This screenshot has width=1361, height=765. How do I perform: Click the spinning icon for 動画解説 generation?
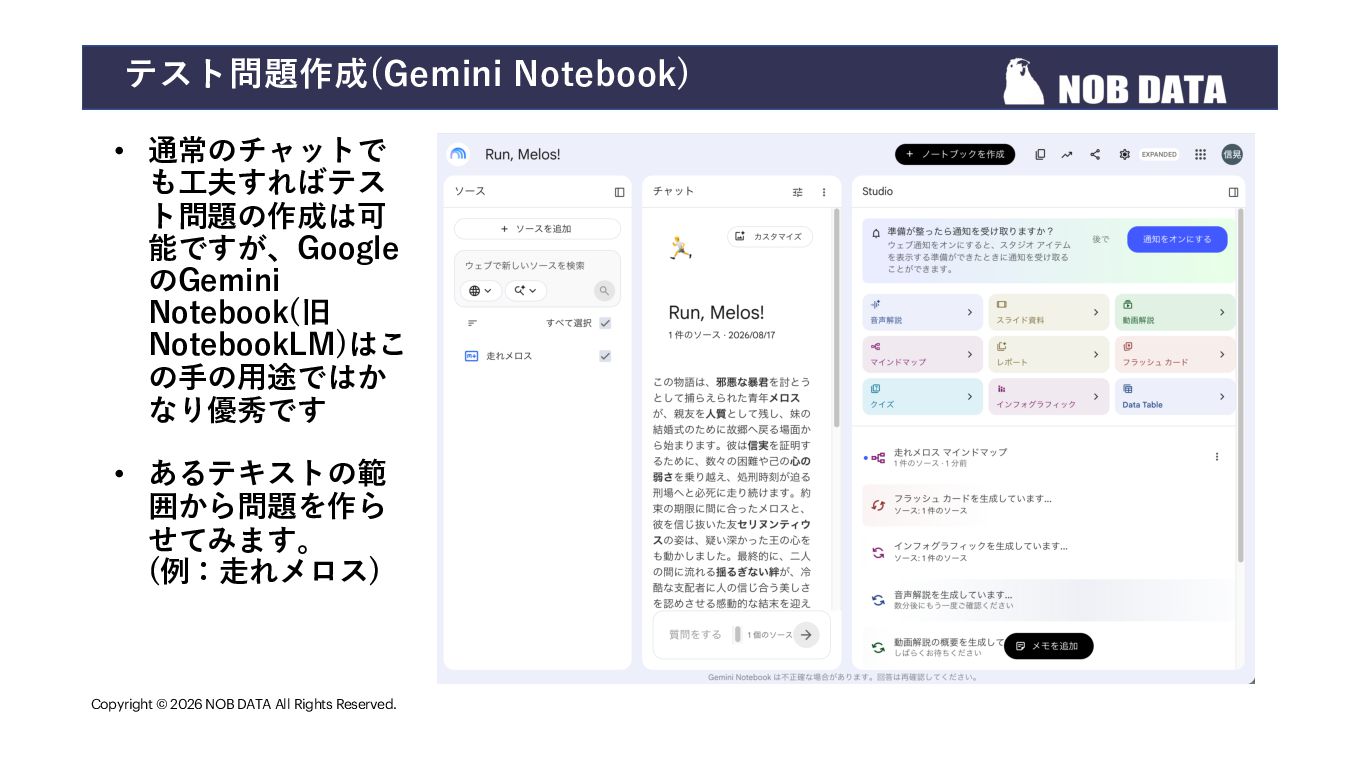coord(878,647)
